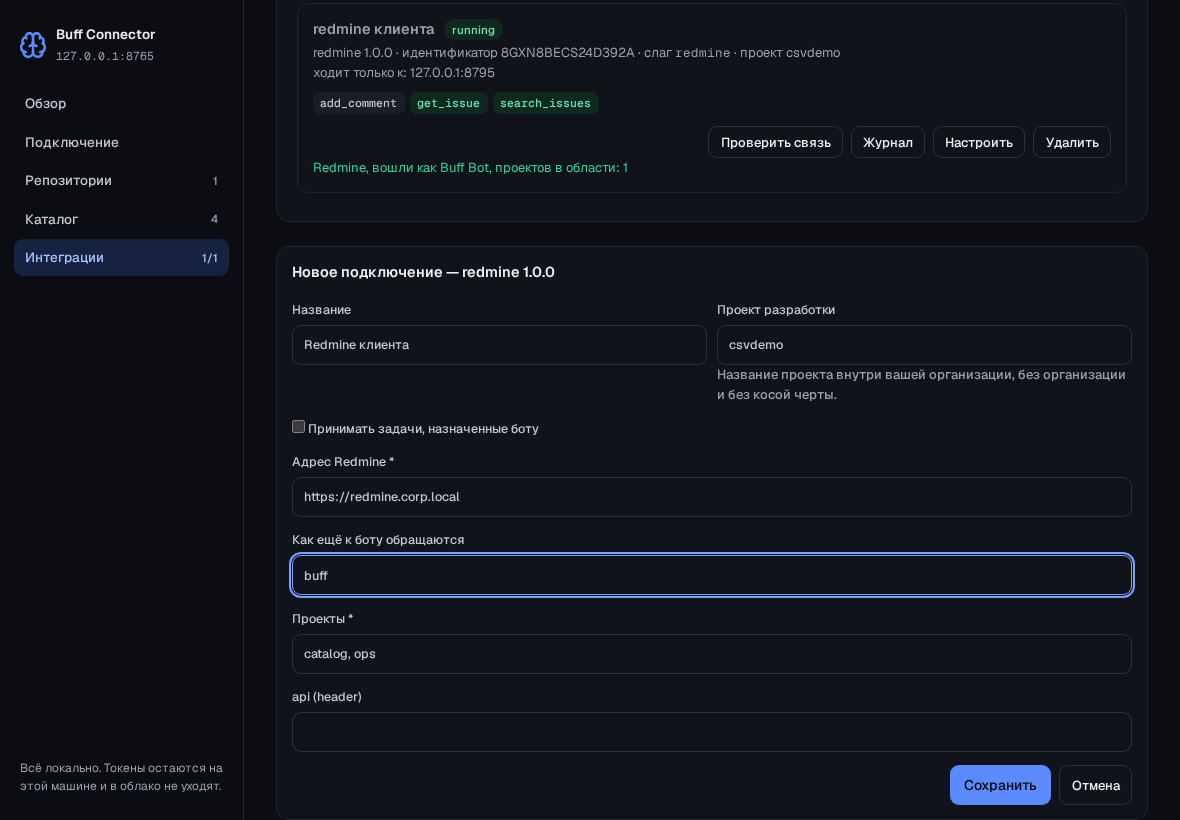Open the Обзор sidebar section
Screen dimensions: 1180x820
pyautogui.click(x=121, y=103)
